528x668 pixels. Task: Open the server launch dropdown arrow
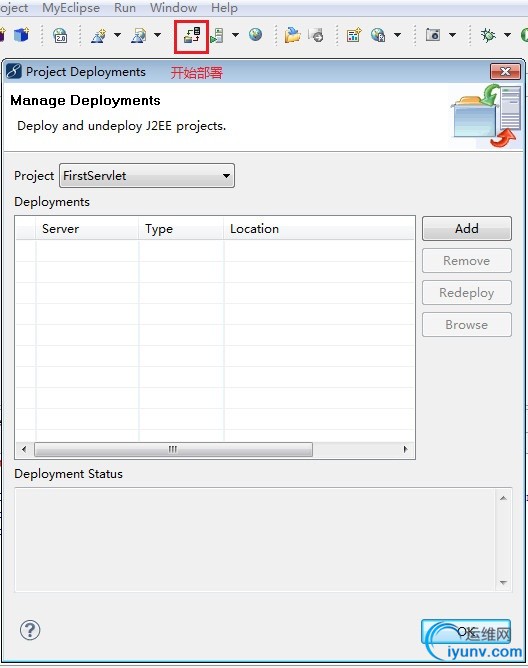coord(235,35)
